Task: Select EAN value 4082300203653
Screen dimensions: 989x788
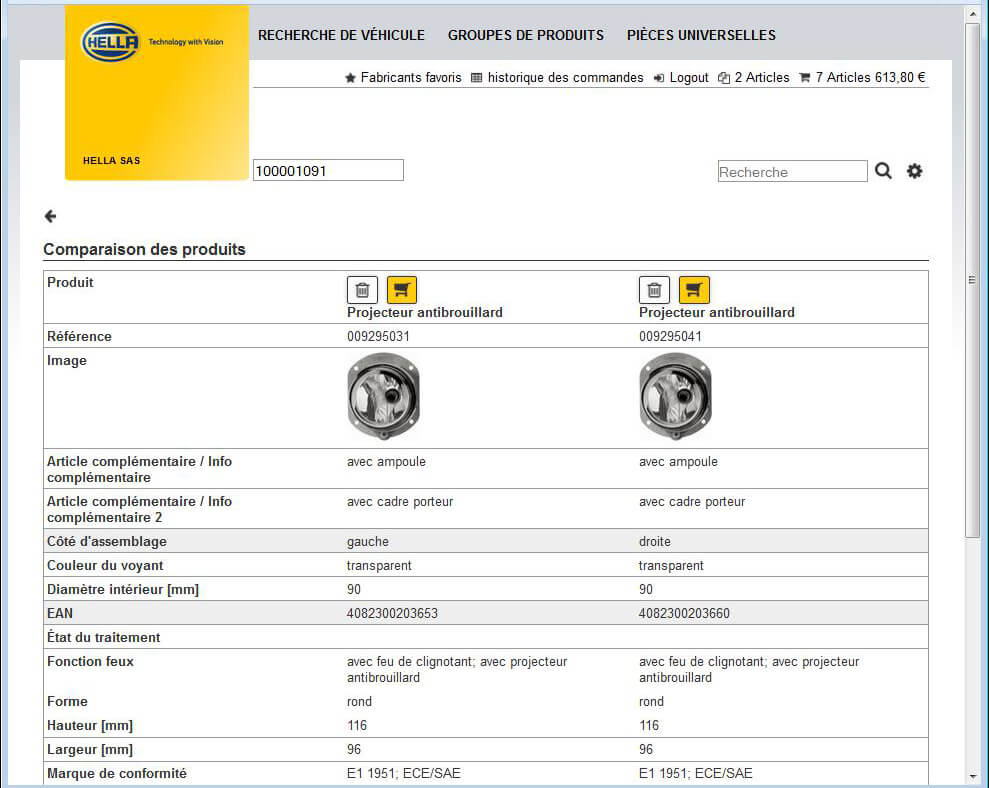Action: [392, 613]
